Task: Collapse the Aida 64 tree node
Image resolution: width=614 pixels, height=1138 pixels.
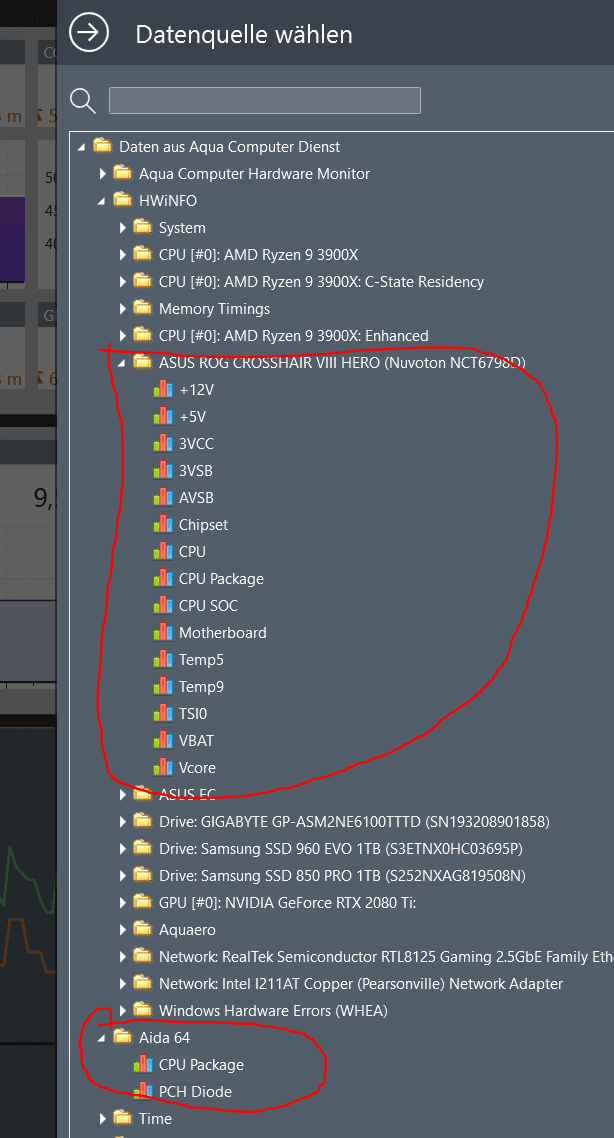Action: click(x=102, y=1039)
